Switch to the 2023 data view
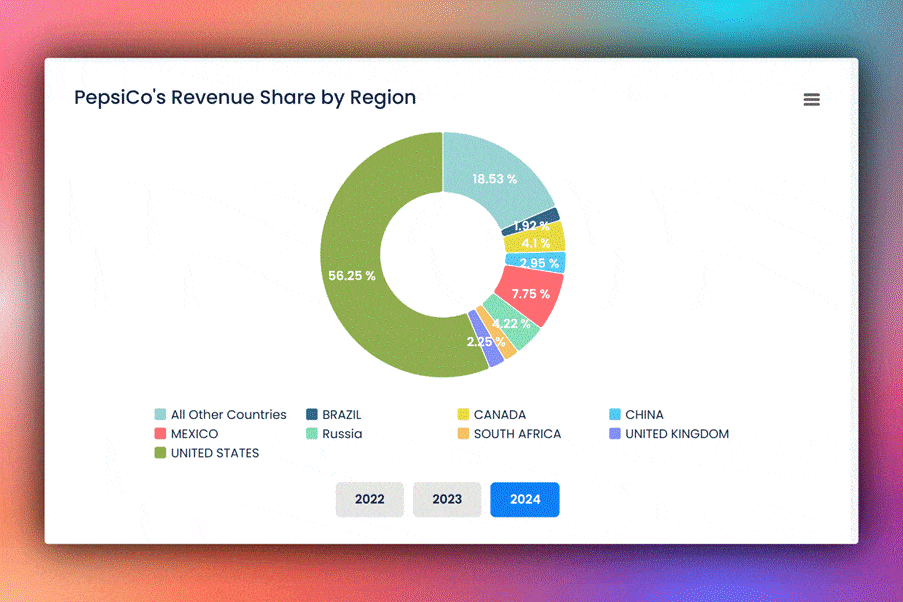Image resolution: width=903 pixels, height=602 pixels. point(447,499)
